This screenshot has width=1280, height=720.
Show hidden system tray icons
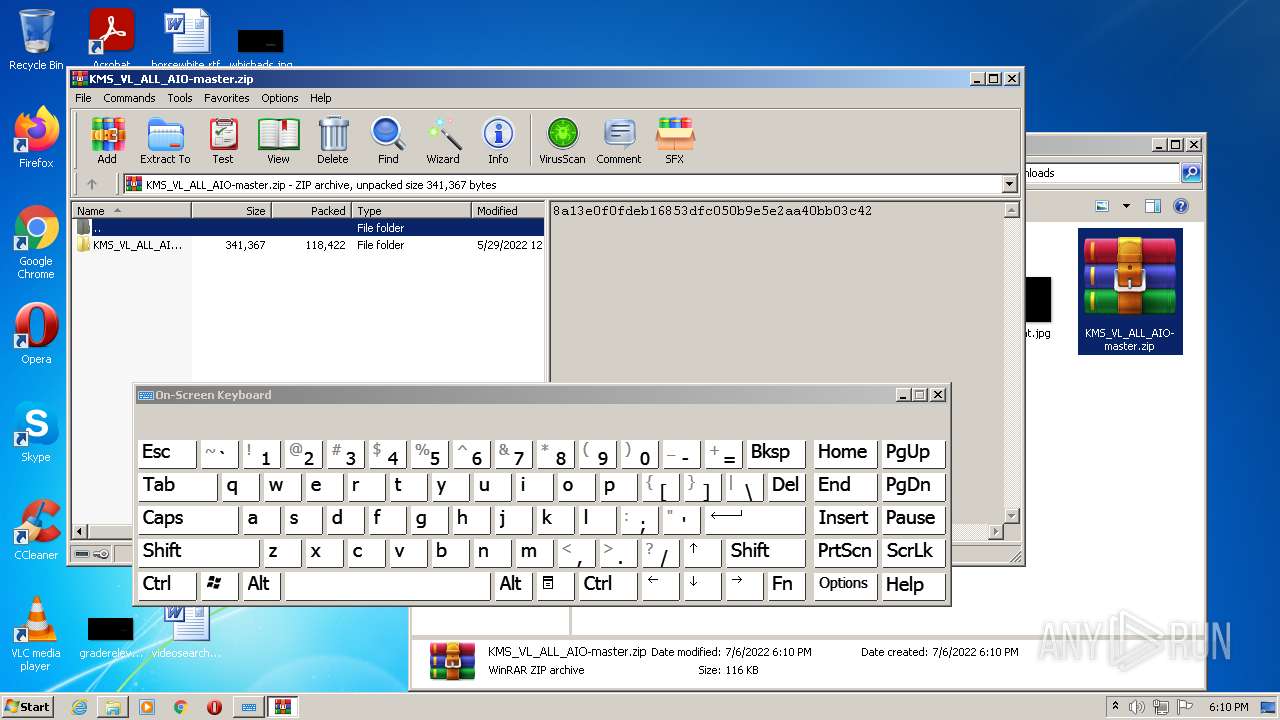click(x=1115, y=707)
